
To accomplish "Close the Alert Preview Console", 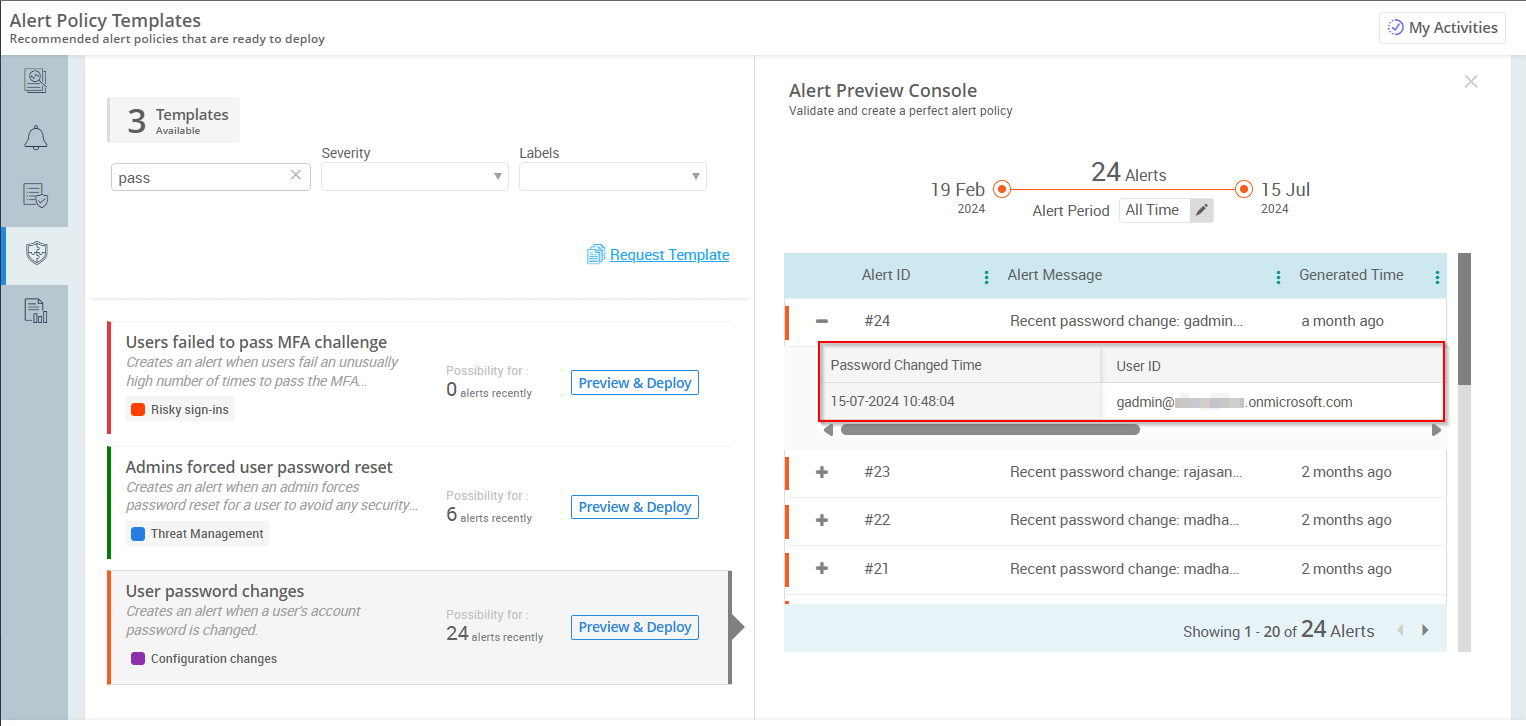I will pyautogui.click(x=1471, y=81).
